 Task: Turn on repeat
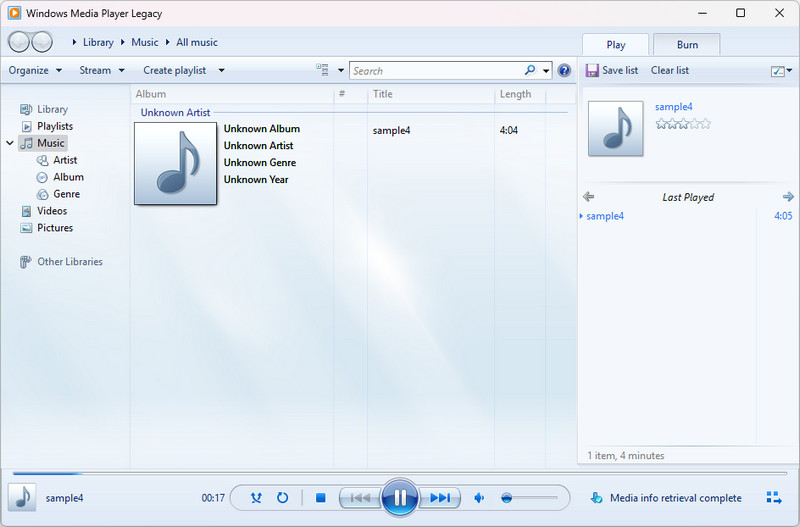pos(282,497)
